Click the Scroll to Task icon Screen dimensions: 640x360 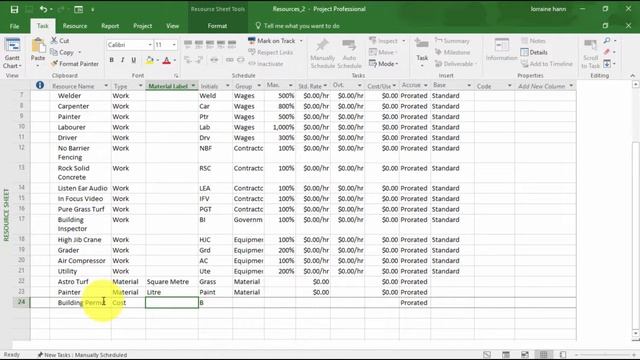(590, 46)
